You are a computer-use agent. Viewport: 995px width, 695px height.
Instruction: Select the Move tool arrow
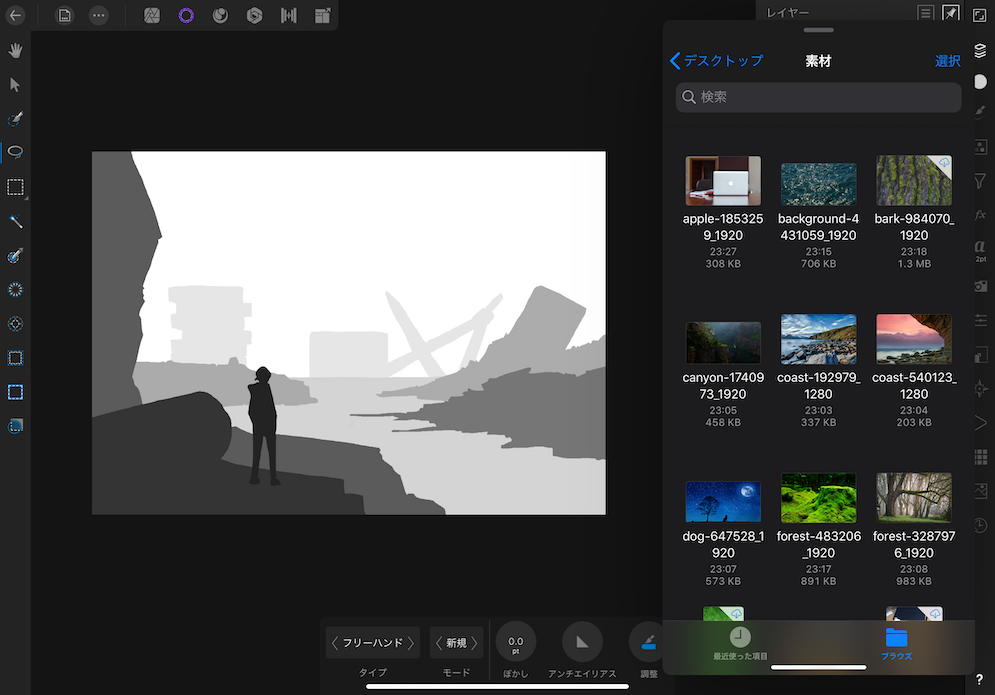16,84
